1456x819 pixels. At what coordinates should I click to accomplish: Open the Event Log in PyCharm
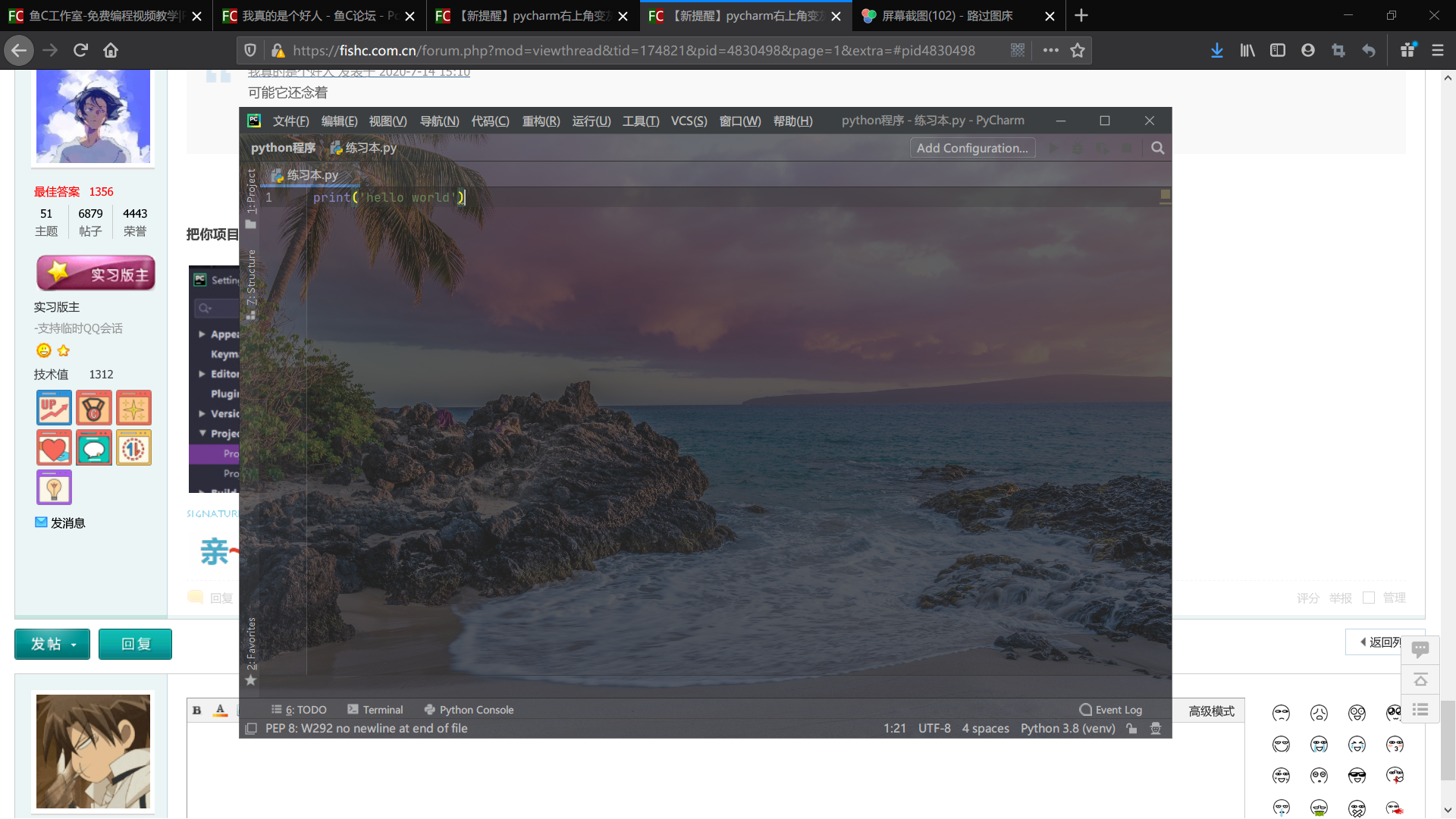(1110, 710)
